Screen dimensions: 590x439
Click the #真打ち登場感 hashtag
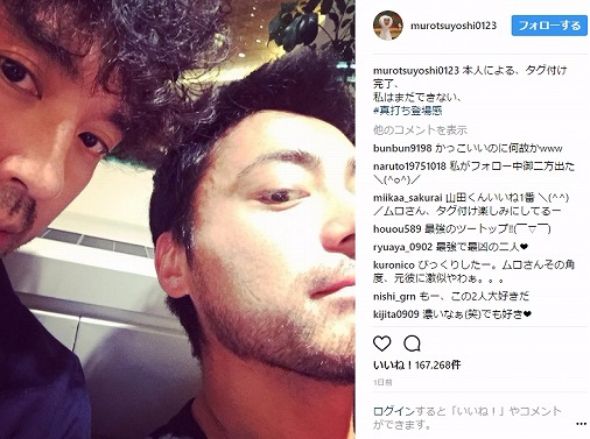(x=407, y=111)
